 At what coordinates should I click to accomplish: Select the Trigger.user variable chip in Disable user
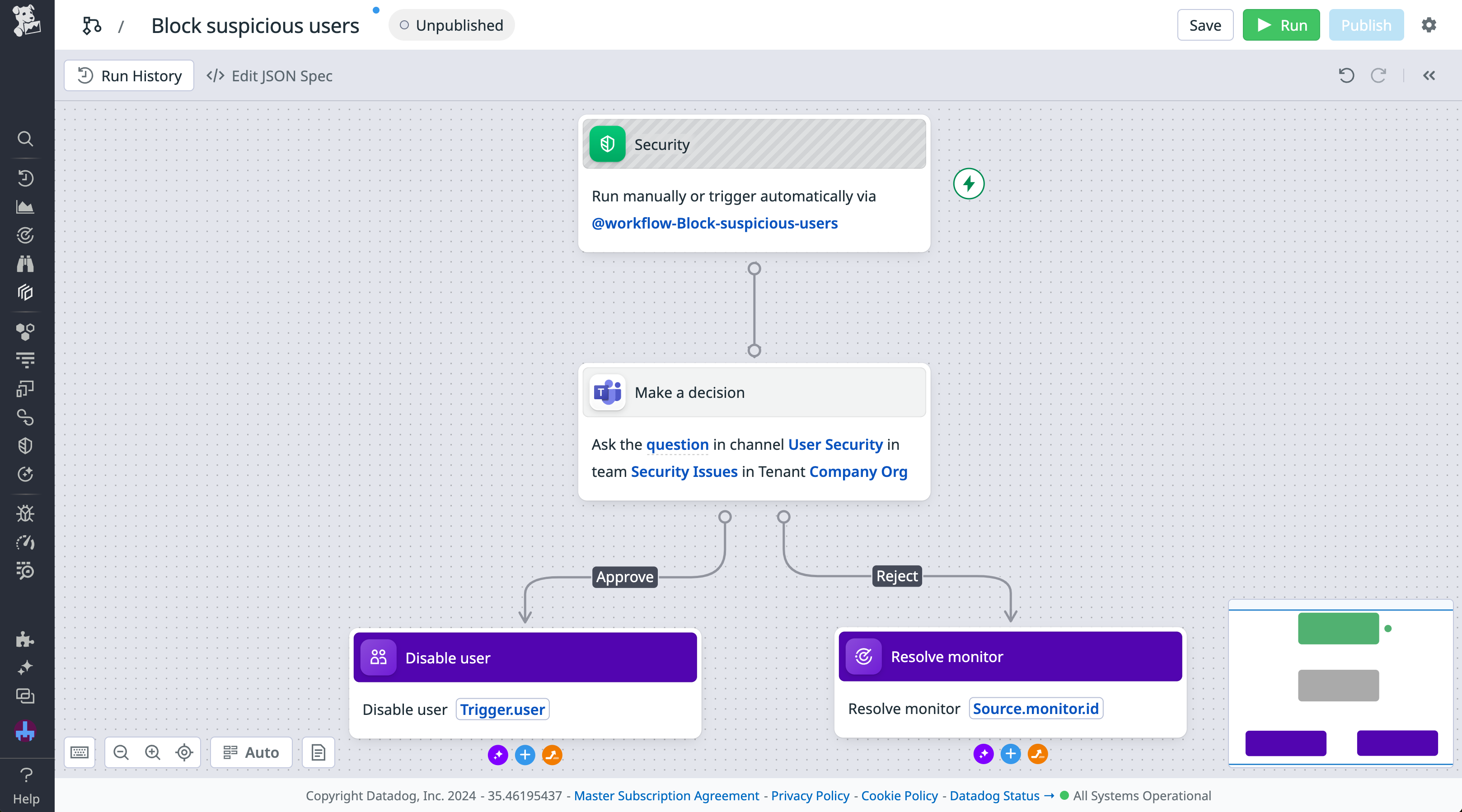click(x=501, y=709)
